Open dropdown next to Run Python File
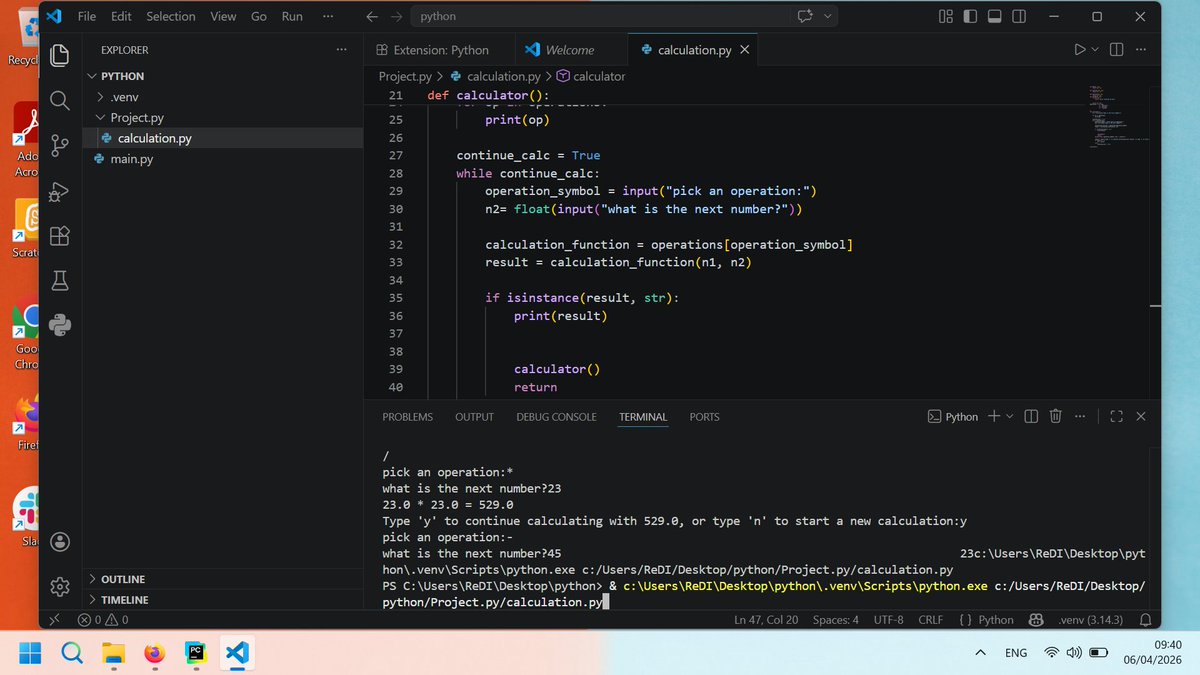The image size is (1200, 675). (1094, 50)
